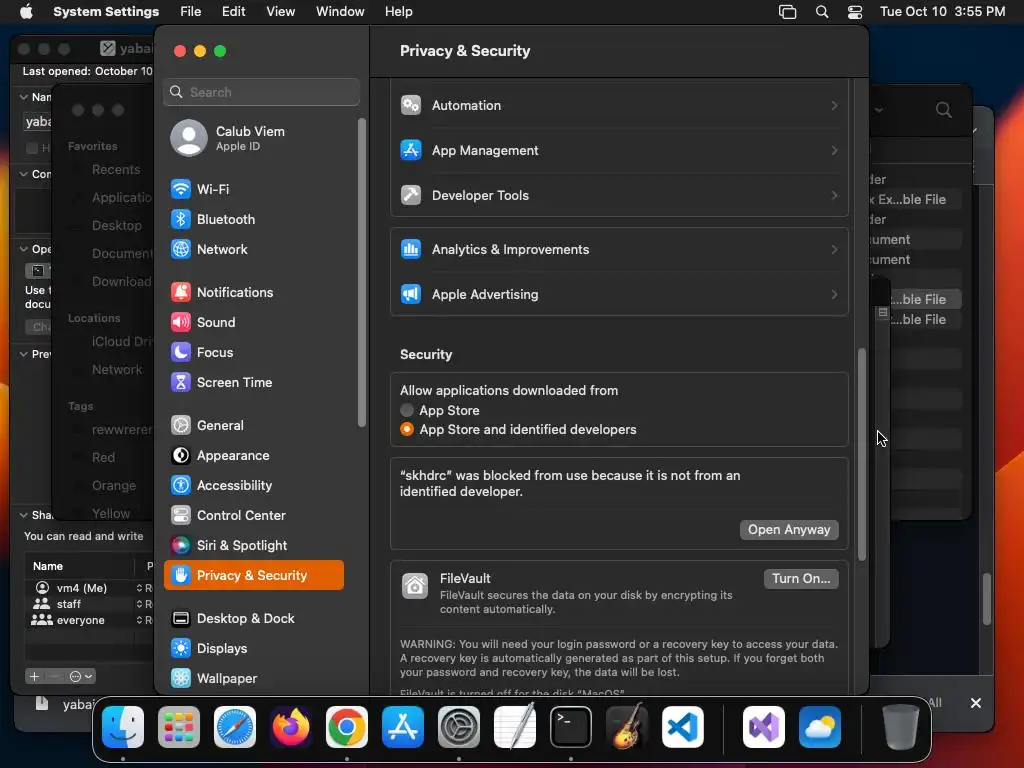Launch Finder from the Dock
The image size is (1024, 768).
[x=123, y=727]
